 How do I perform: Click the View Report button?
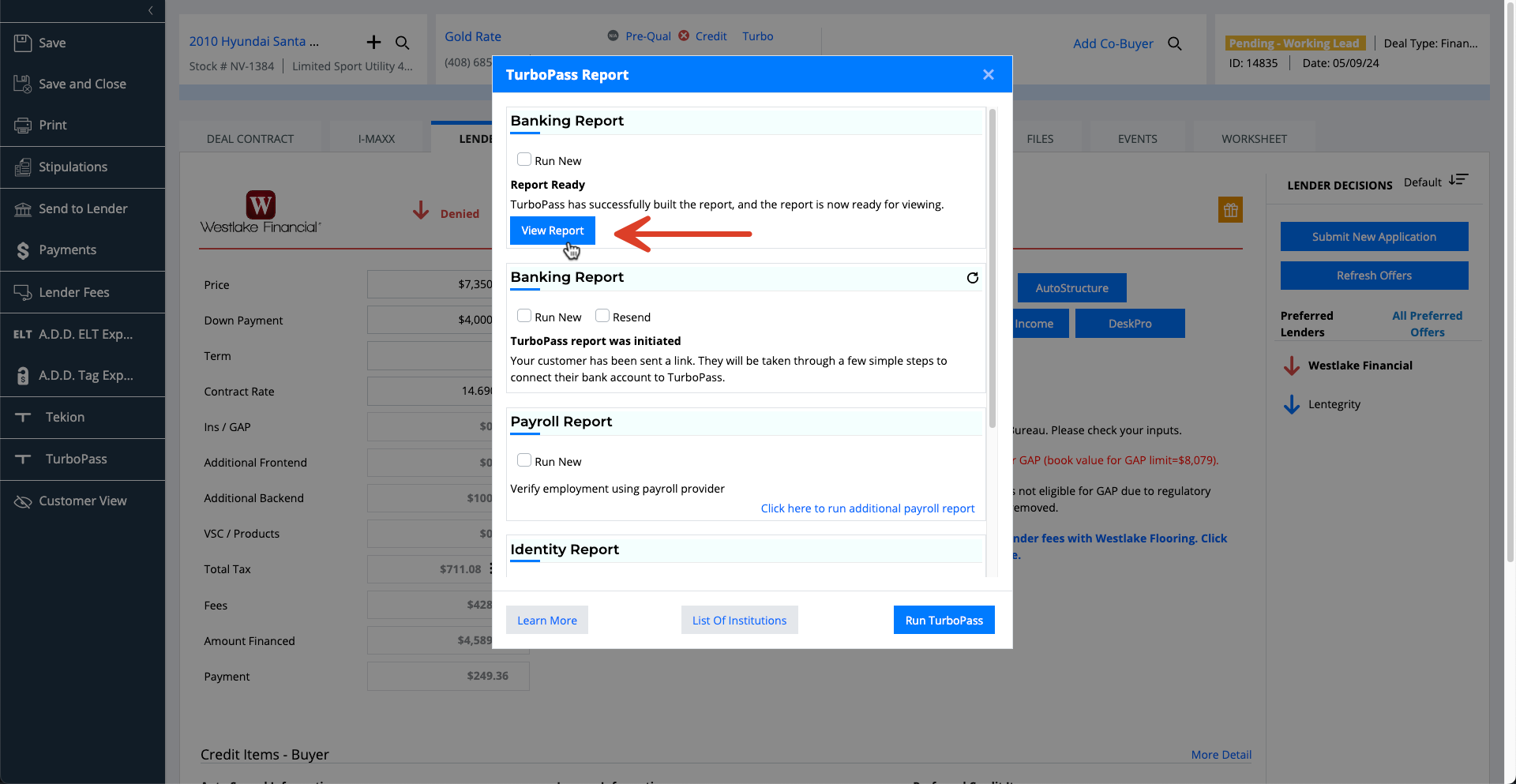pyautogui.click(x=553, y=231)
